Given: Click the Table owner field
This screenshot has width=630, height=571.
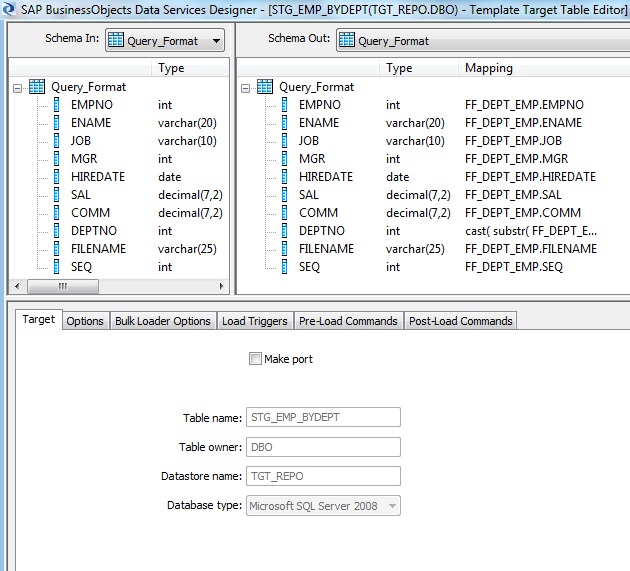Looking at the screenshot, I should 323,447.
